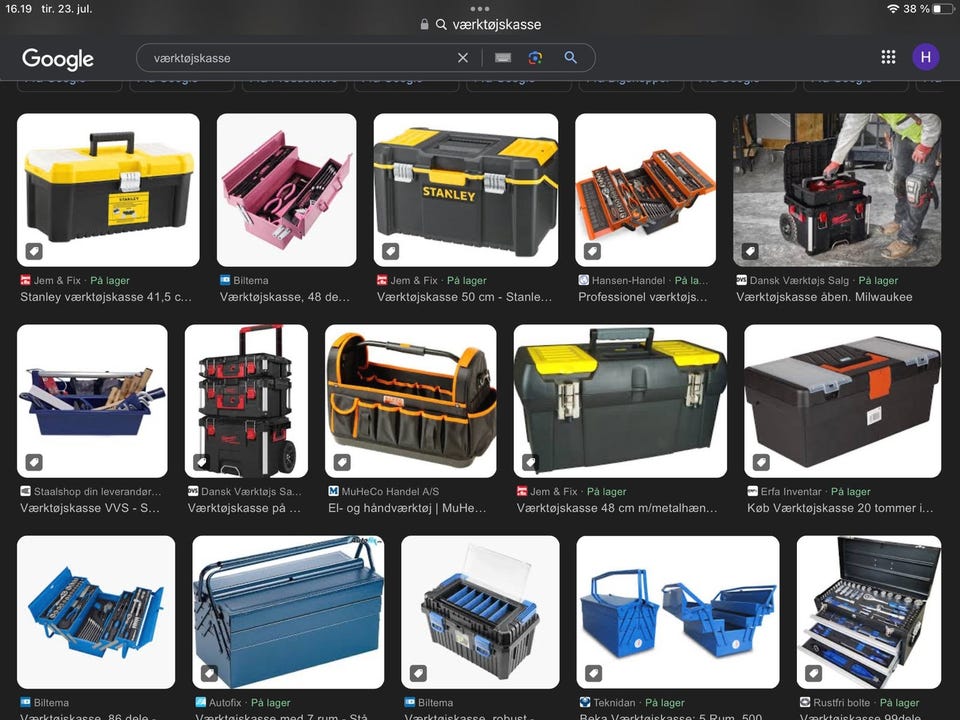Click the Google logo
The width and height of the screenshot is (960, 720).
(x=58, y=59)
